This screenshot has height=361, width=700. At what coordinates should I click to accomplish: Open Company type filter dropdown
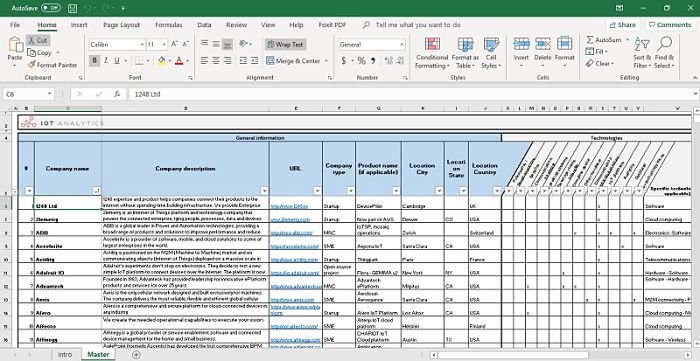pyautogui.click(x=350, y=191)
